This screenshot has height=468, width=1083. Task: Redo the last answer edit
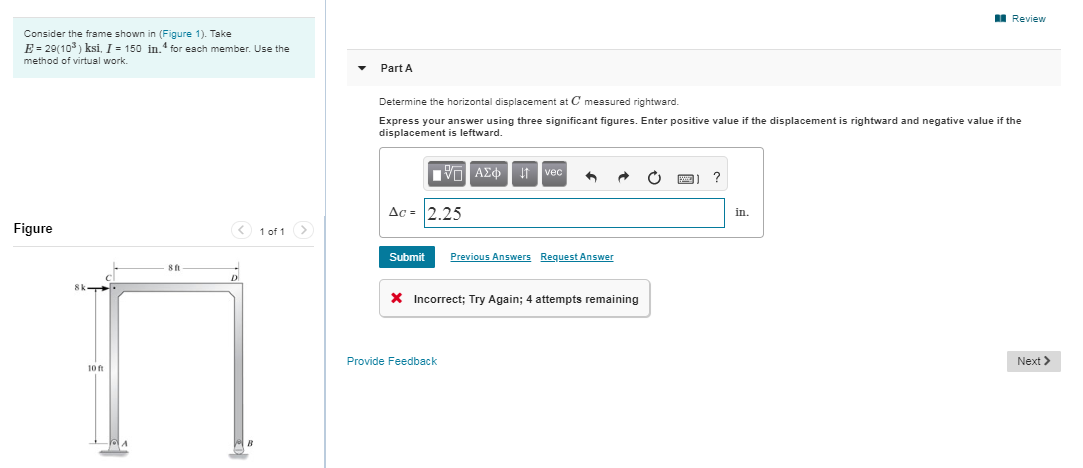[x=622, y=177]
